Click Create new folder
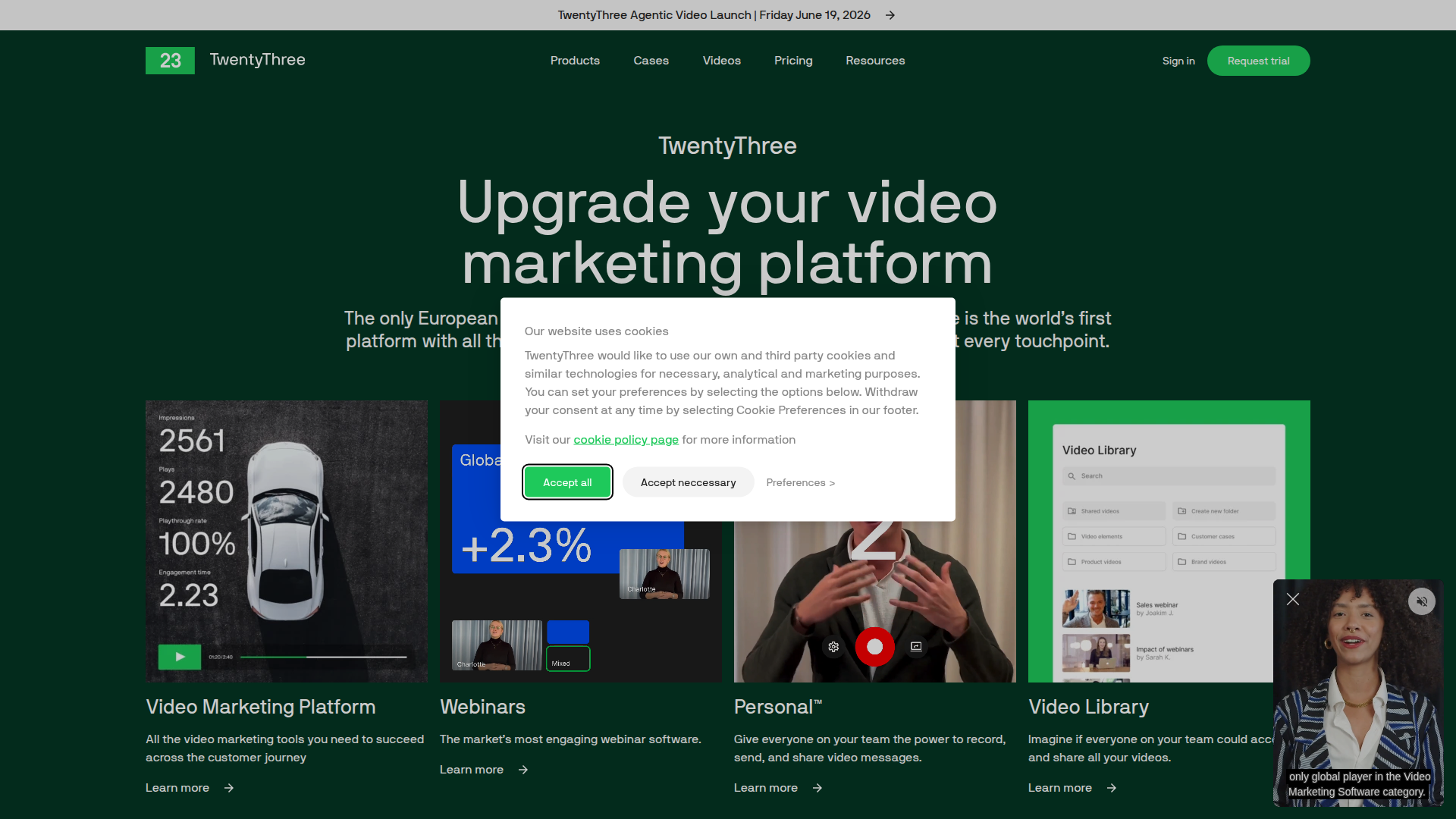The height and width of the screenshot is (819, 1456). 1224,511
